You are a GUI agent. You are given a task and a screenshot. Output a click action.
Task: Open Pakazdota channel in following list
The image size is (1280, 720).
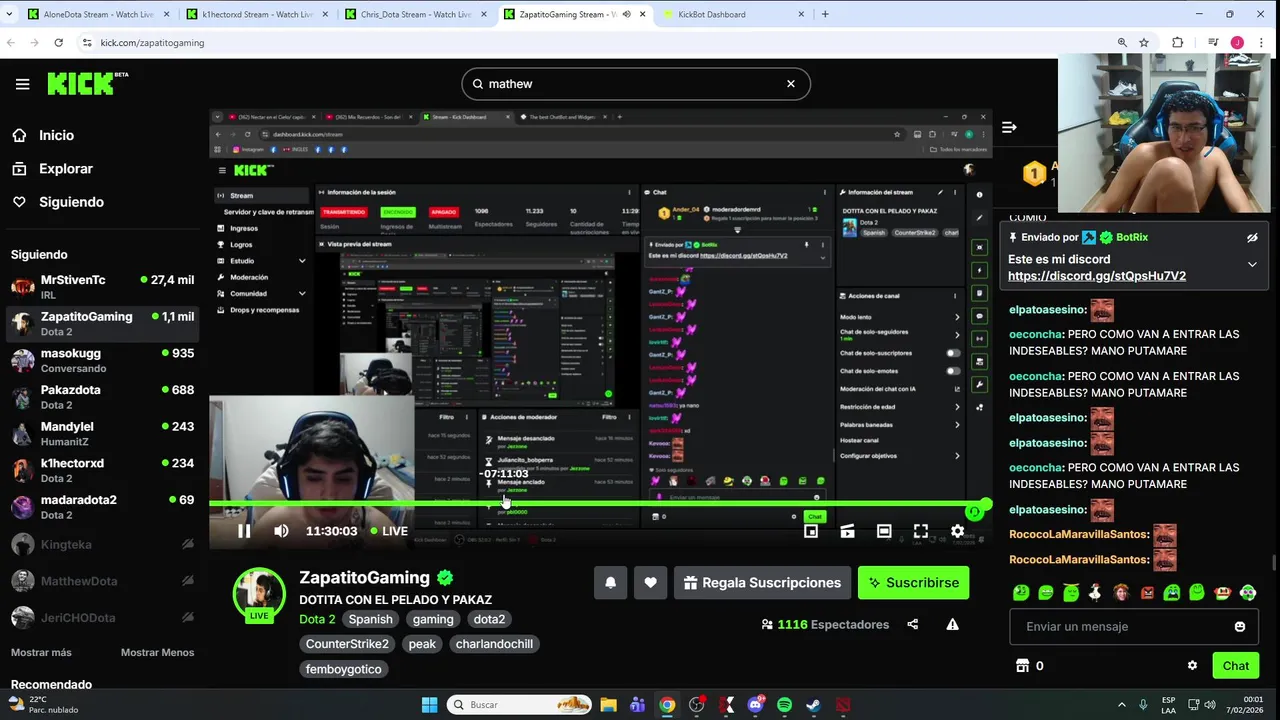coord(102,397)
